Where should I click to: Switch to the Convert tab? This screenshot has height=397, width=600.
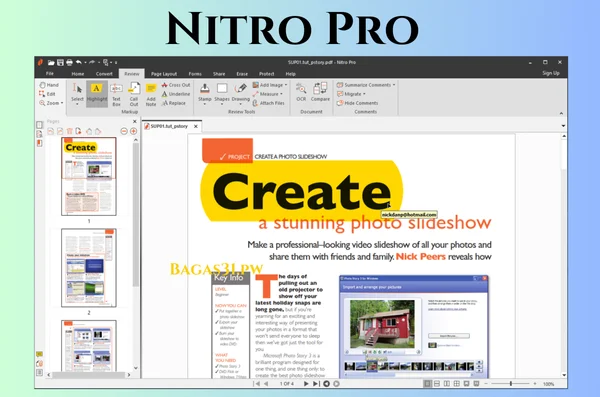(x=104, y=74)
